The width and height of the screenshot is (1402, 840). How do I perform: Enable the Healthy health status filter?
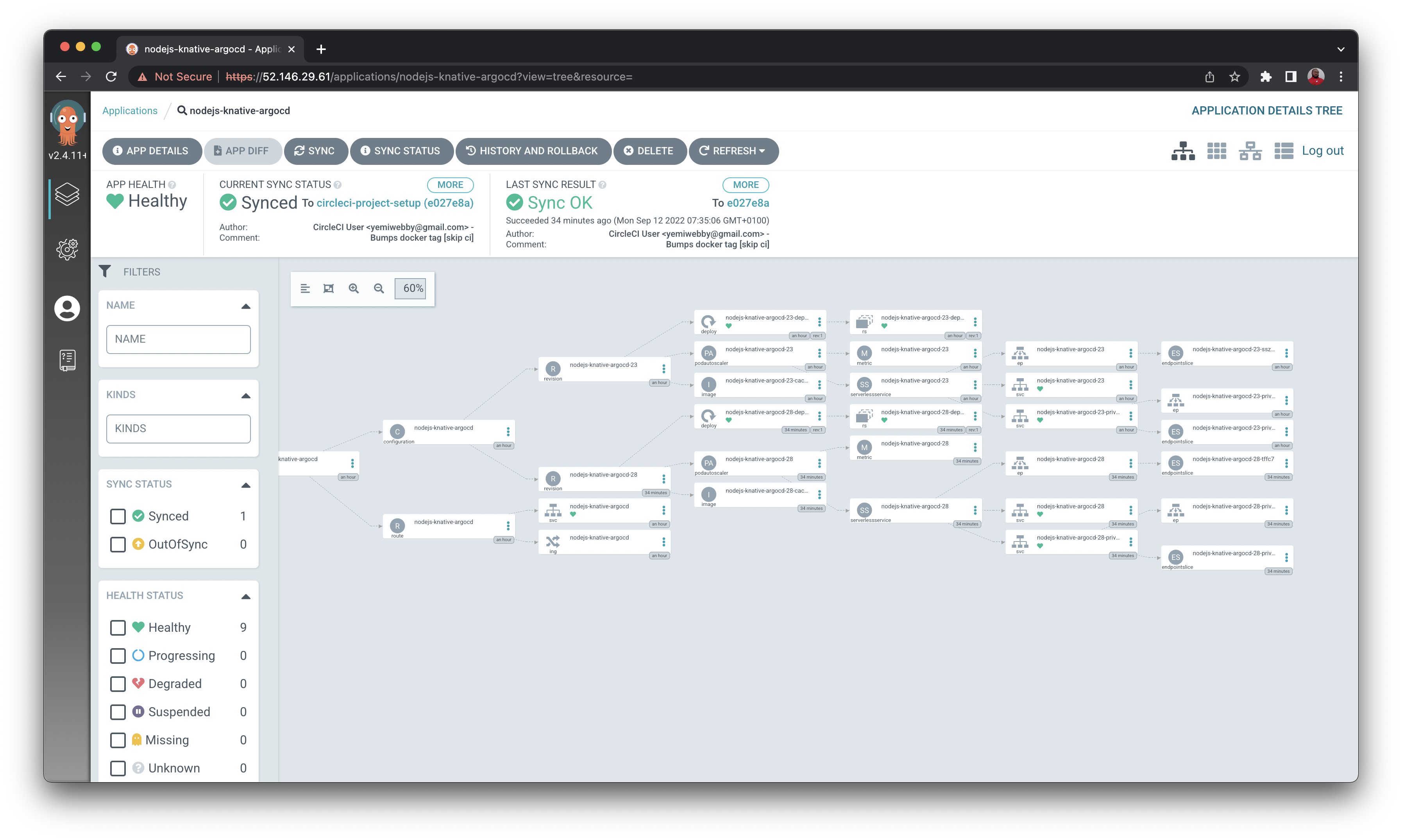point(118,627)
